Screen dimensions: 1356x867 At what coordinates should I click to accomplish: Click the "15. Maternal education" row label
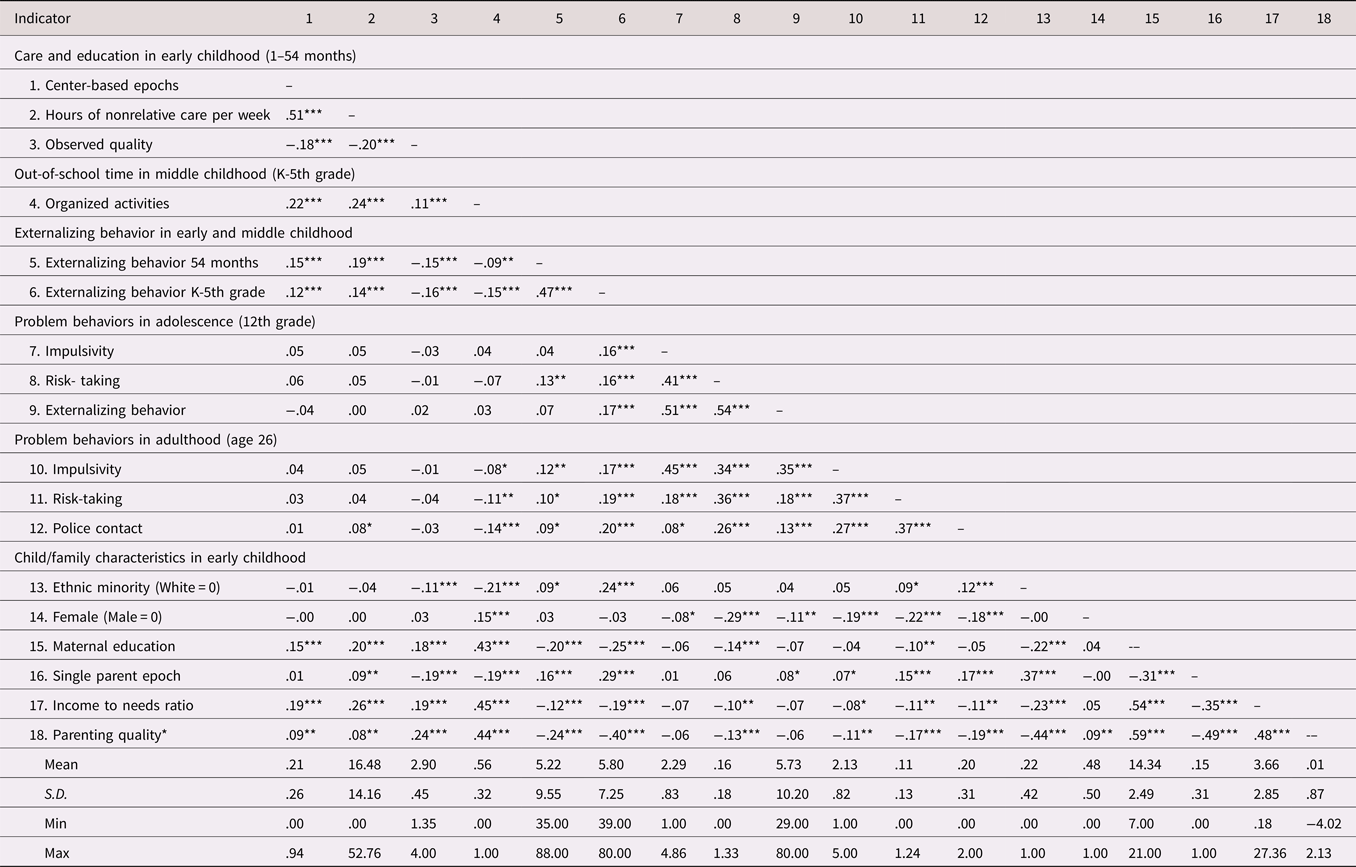(x=102, y=647)
